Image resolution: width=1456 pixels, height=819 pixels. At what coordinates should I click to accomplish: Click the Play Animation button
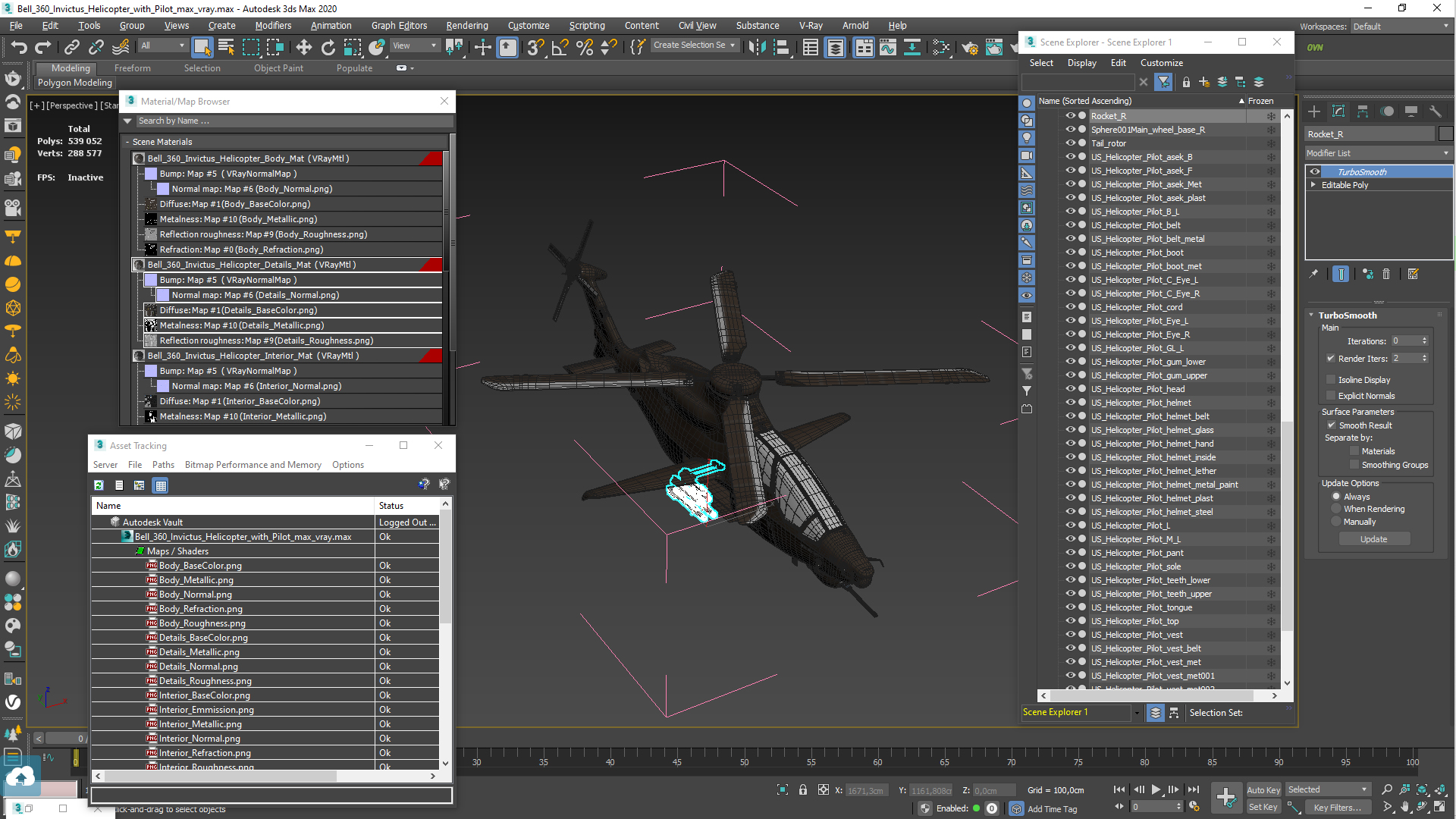click(x=1156, y=789)
